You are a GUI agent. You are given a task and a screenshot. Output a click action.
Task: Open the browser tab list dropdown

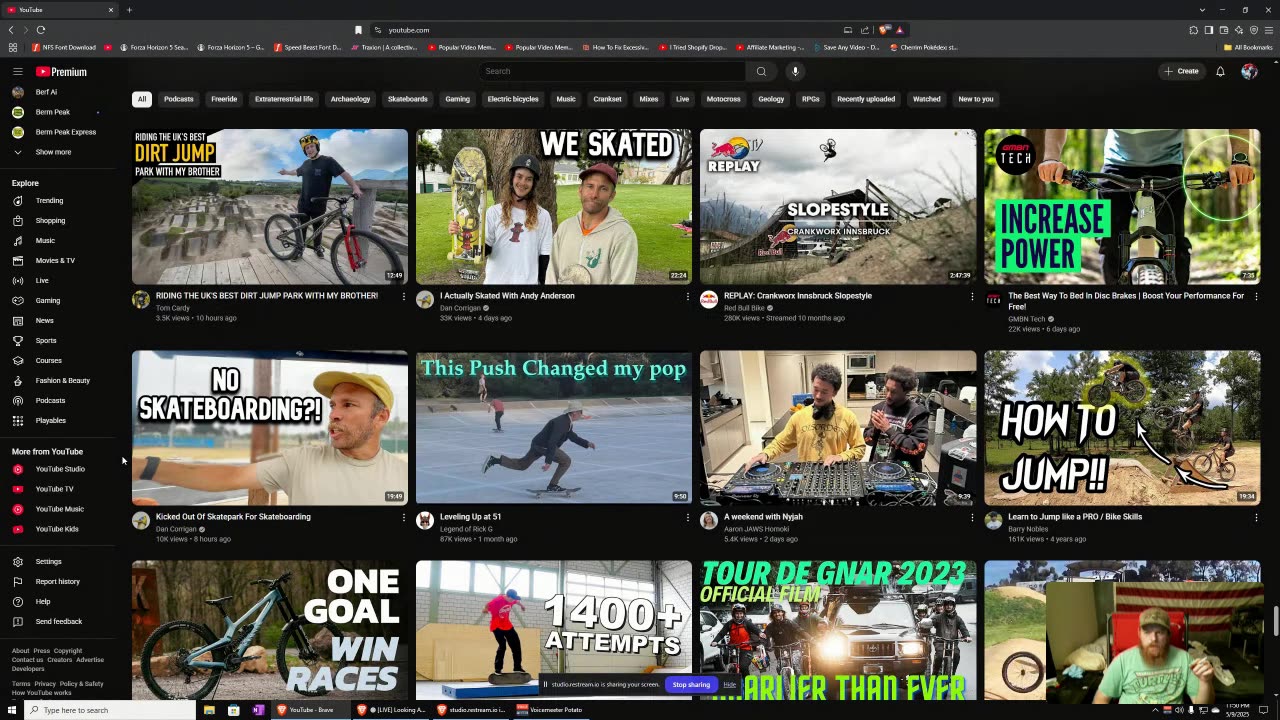[1202, 10]
